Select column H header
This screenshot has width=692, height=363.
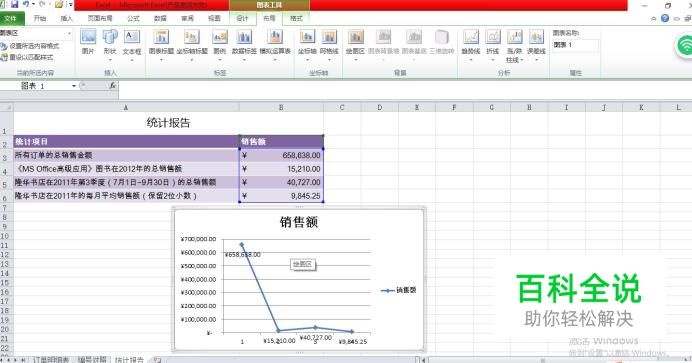click(x=529, y=107)
